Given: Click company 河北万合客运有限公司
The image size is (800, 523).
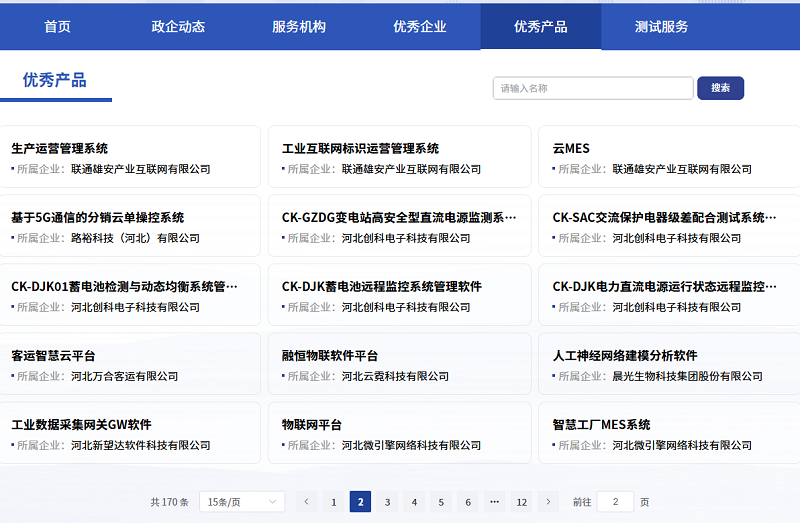Looking at the screenshot, I should coord(124,377).
